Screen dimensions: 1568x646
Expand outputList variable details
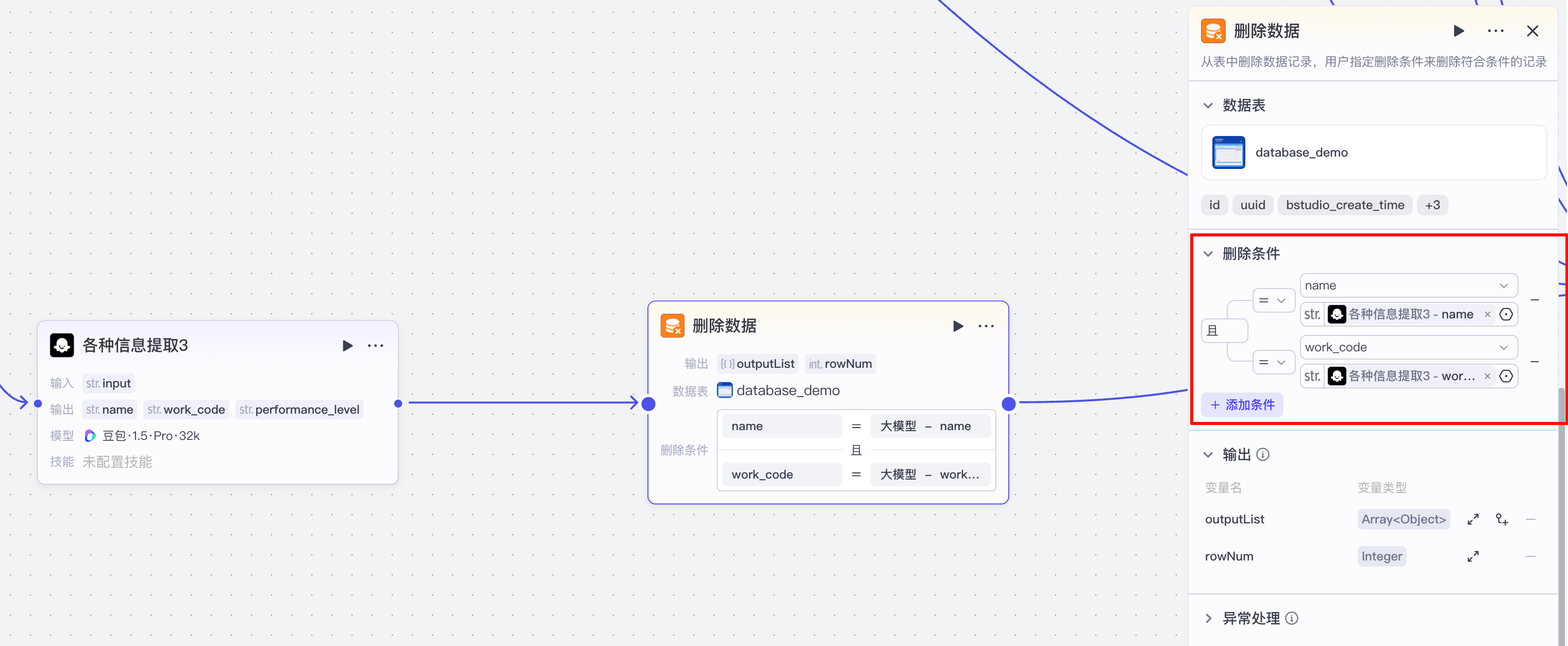tap(1473, 519)
